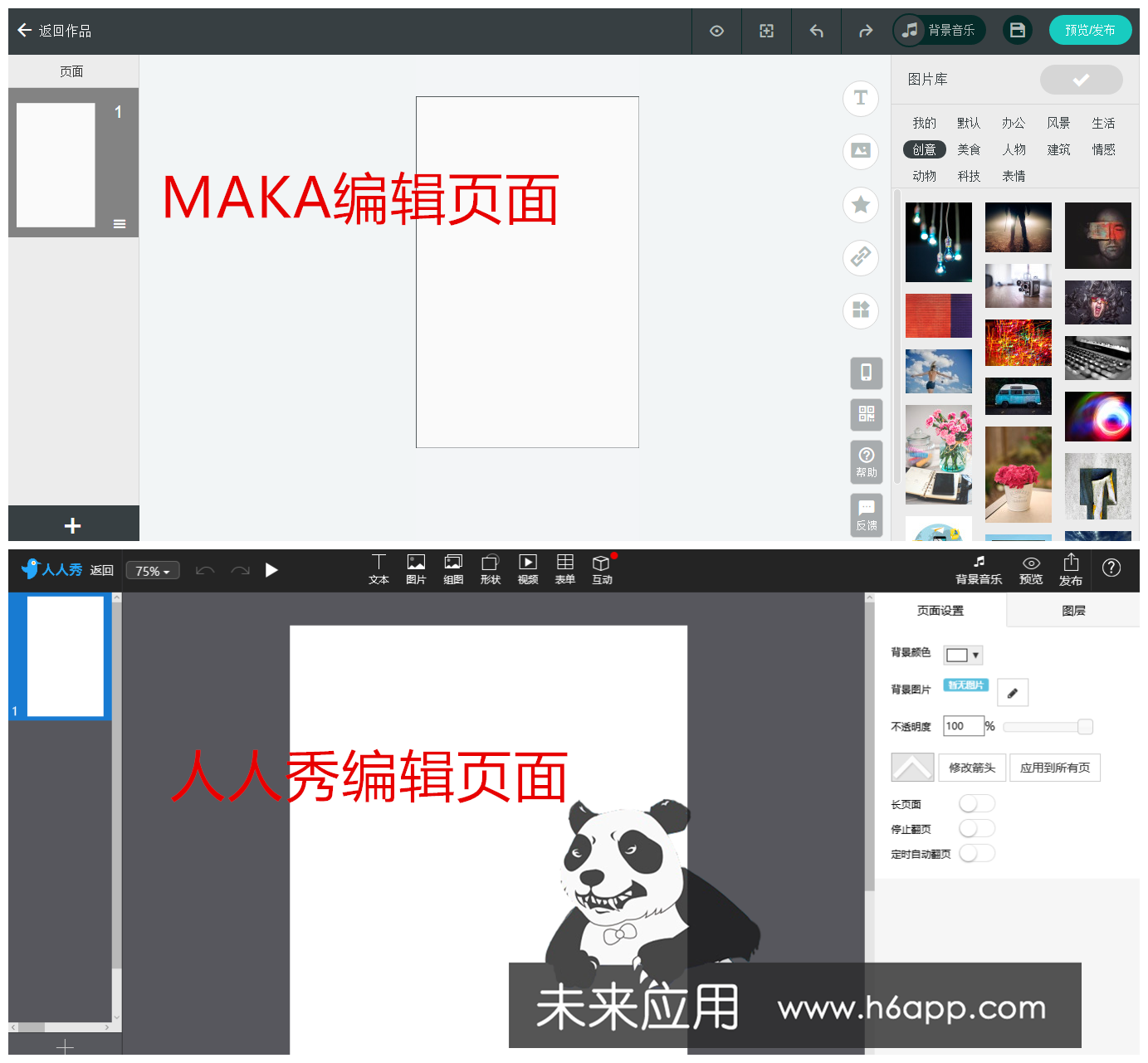The image size is (1148, 1063).
Task: Pick the blue van image thumbnail
Action: click(x=1018, y=396)
